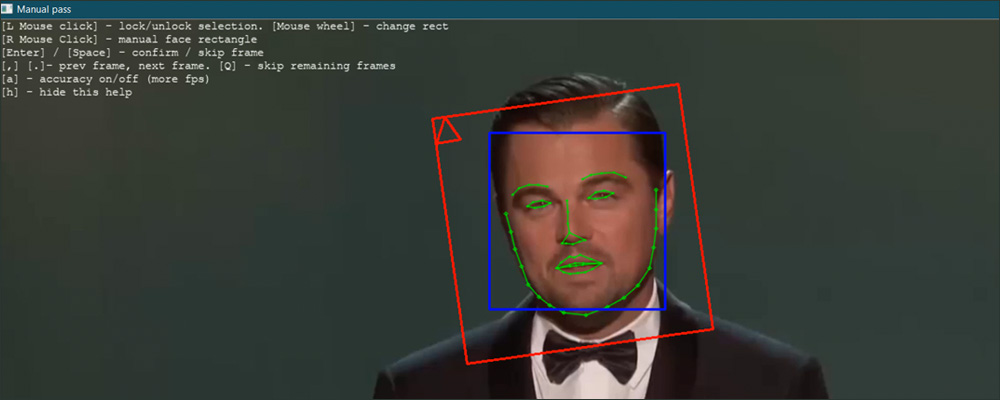Click inside the blue face rectangle to lock the selection
The height and width of the screenshot is (400, 1000).
(577, 221)
